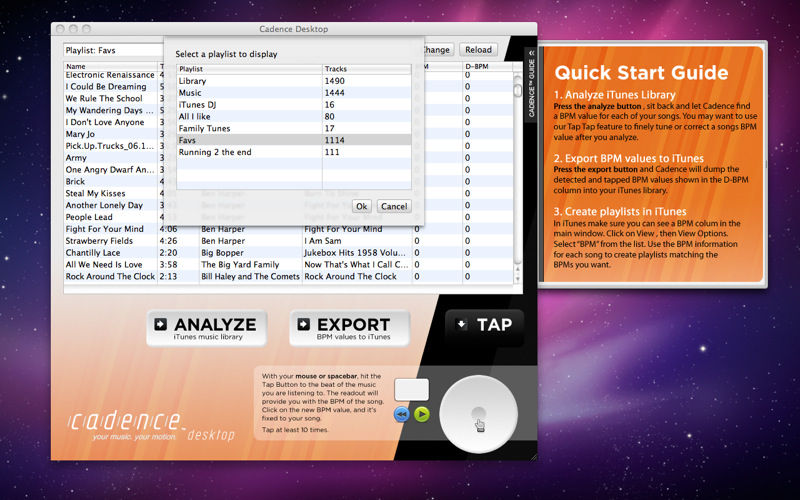This screenshot has height=500, width=800.
Task: Click artist Bill Haley and The Comets
Action: [251, 276]
